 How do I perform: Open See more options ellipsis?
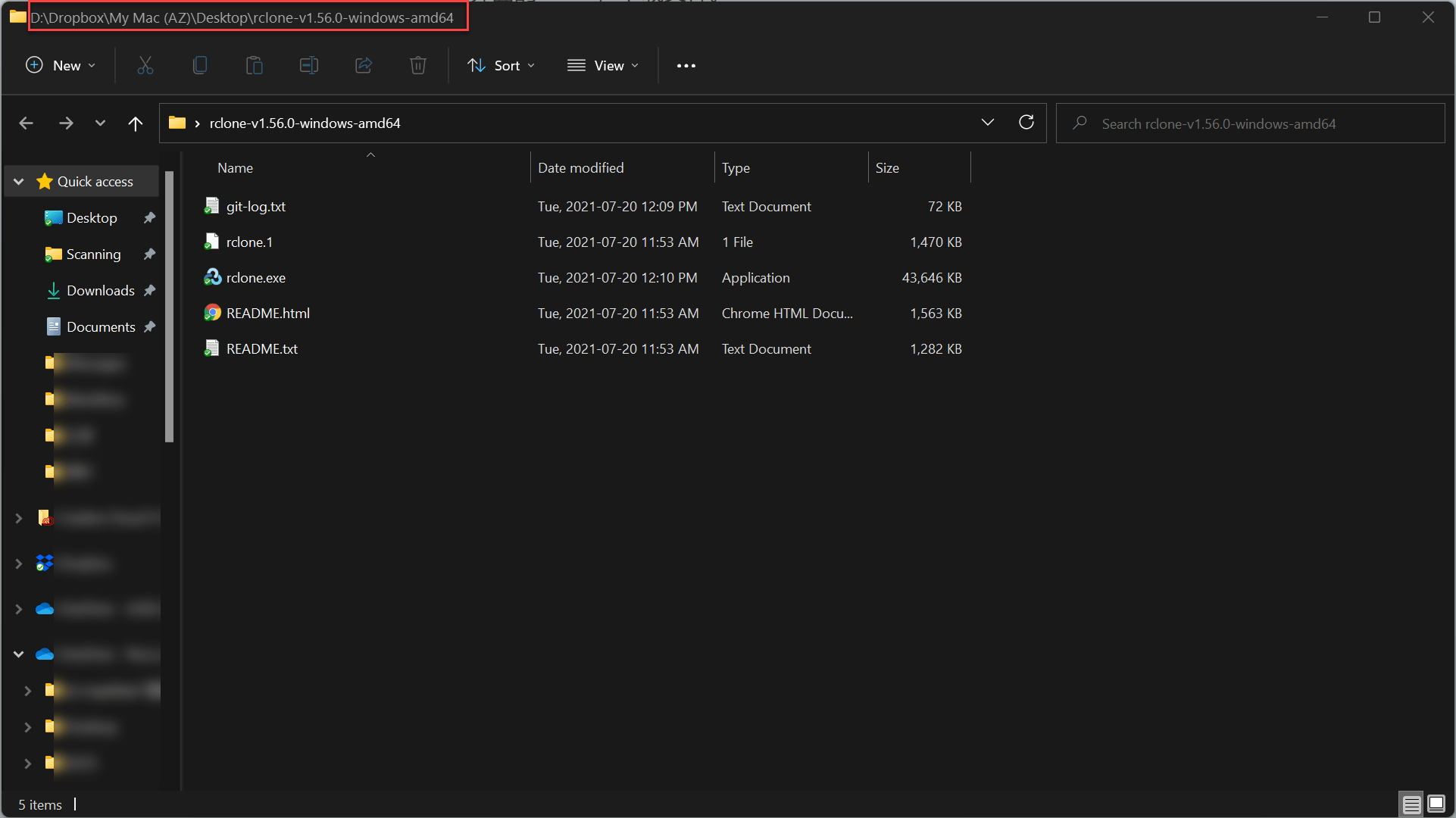tap(686, 66)
